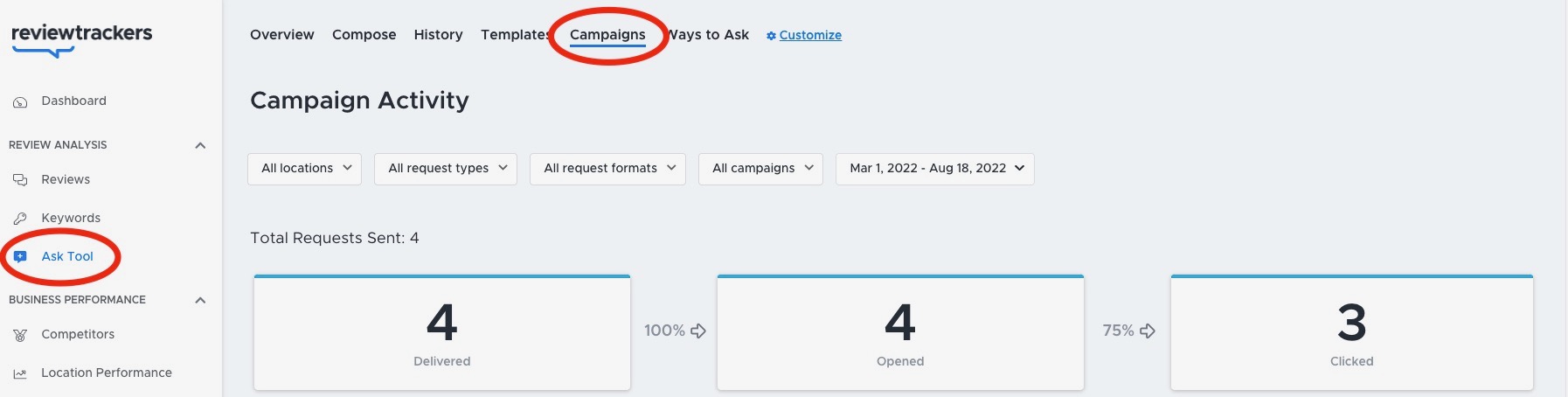
Task: Collapse the Review Analysis section
Action: click(x=200, y=145)
